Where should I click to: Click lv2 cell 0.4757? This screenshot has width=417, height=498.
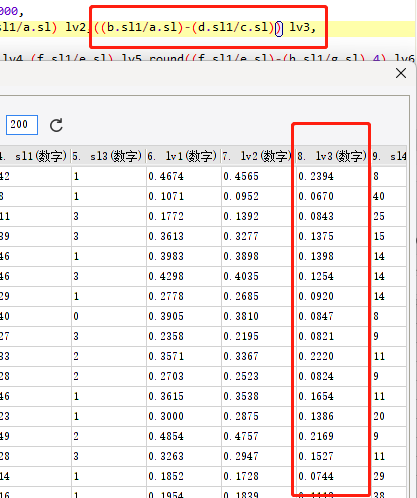click(258, 436)
